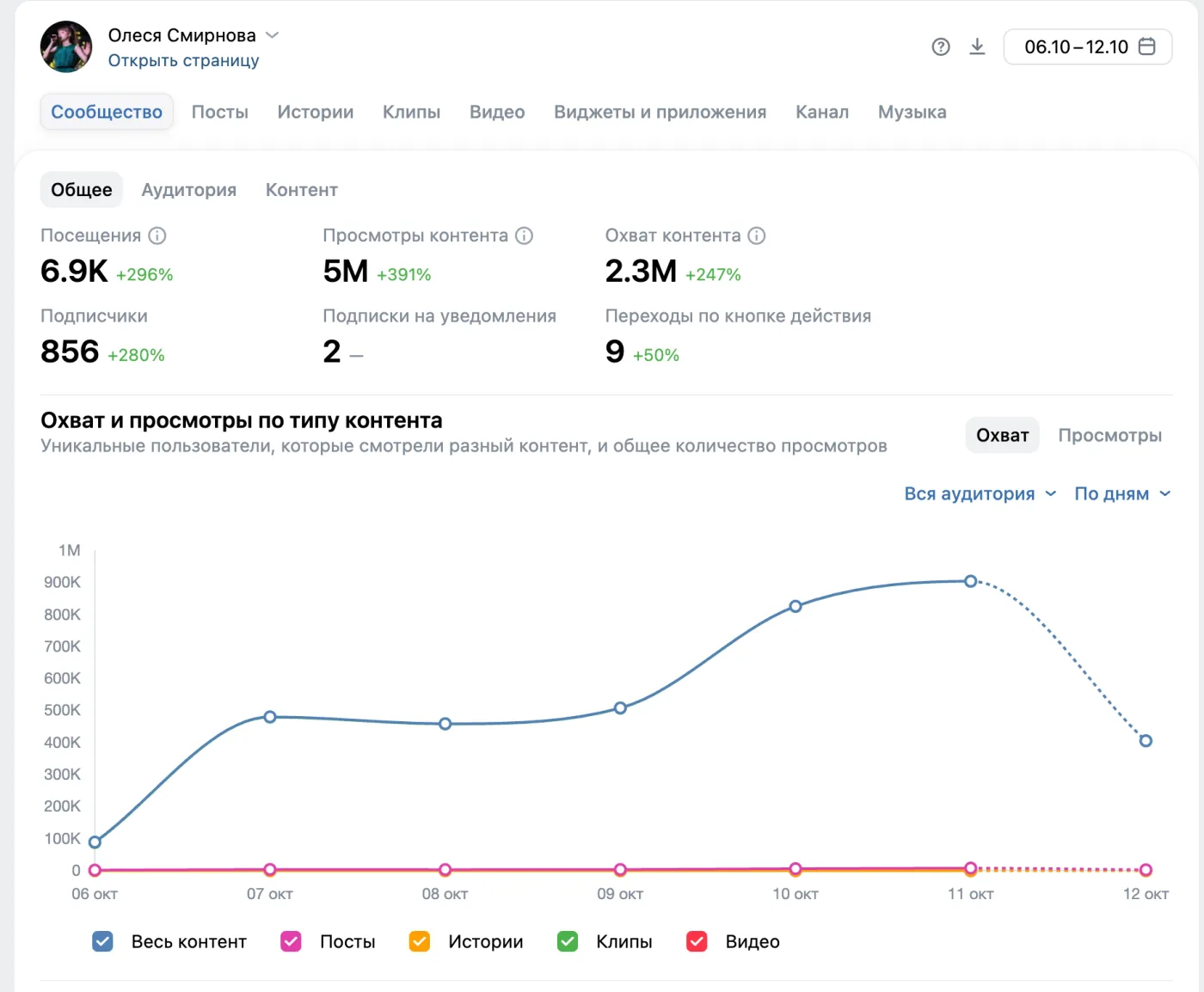Click the 856 subscribers value
Screen dimensions: 1204x992
(70, 352)
